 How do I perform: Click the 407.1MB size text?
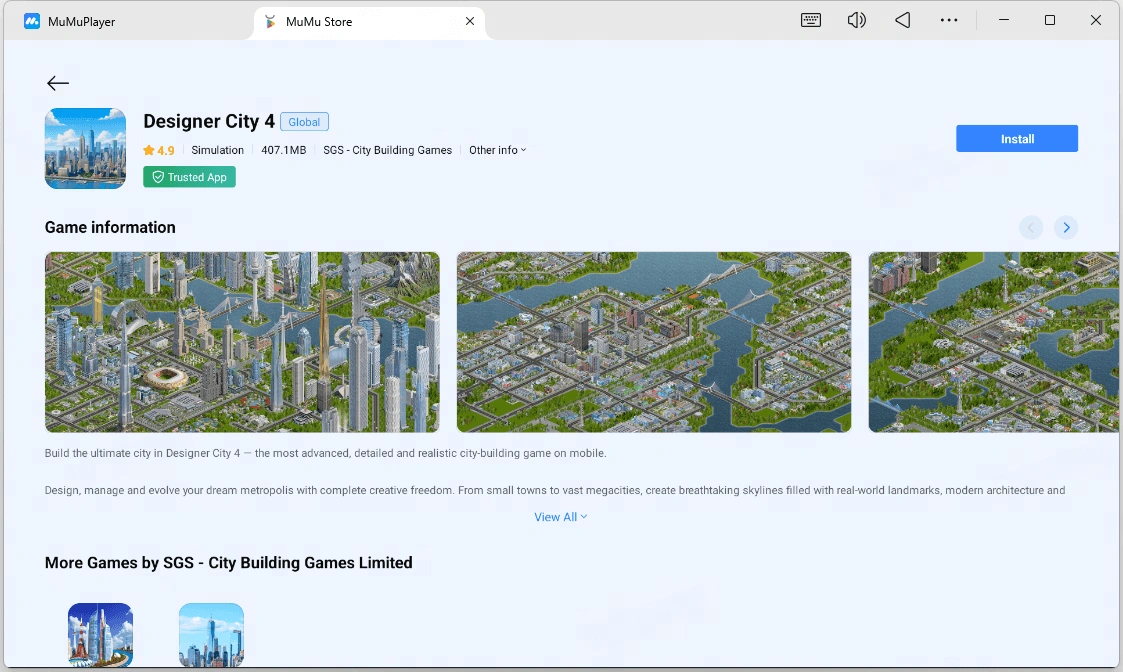tap(284, 150)
